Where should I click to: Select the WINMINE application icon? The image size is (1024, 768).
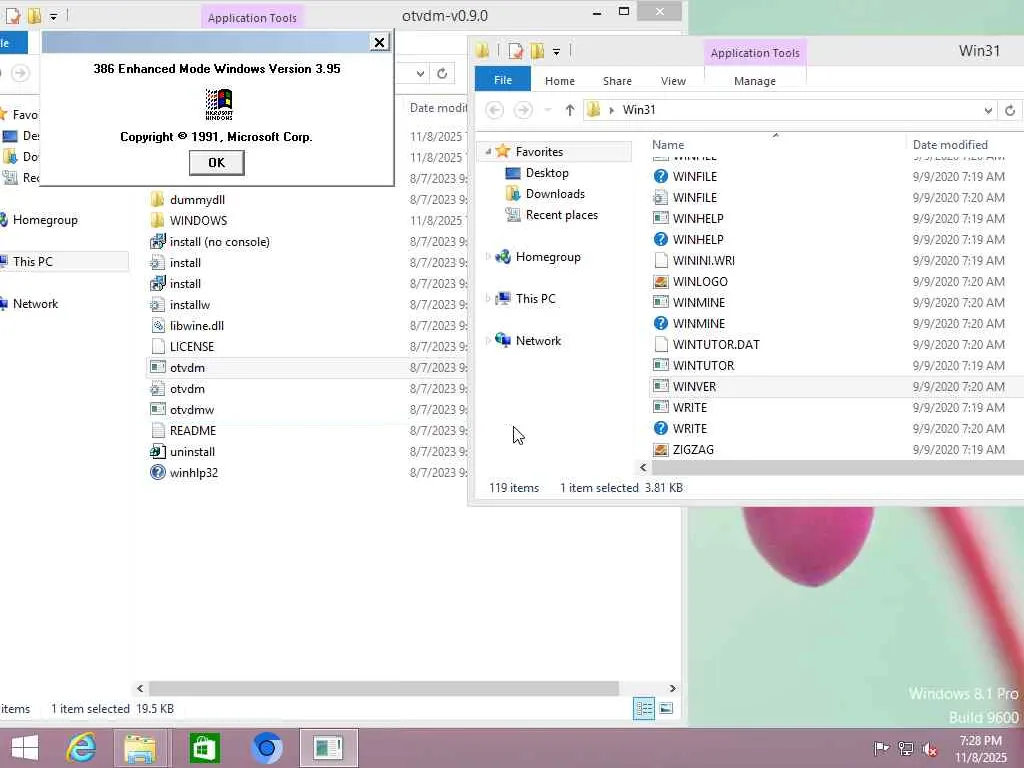pos(661,302)
